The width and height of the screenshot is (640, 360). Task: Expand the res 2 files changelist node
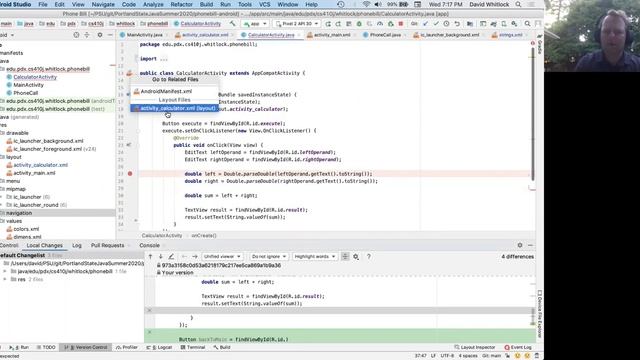(x=5, y=280)
